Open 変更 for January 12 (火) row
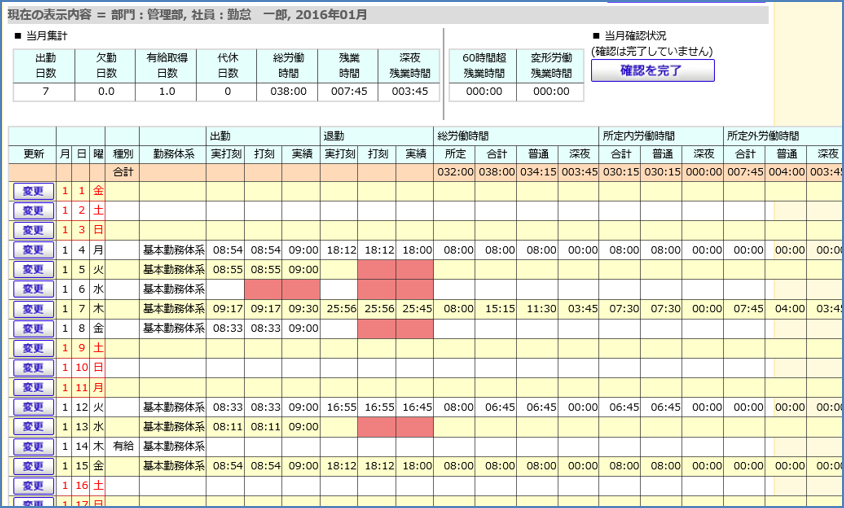Image resolution: width=844 pixels, height=508 pixels. (32, 407)
